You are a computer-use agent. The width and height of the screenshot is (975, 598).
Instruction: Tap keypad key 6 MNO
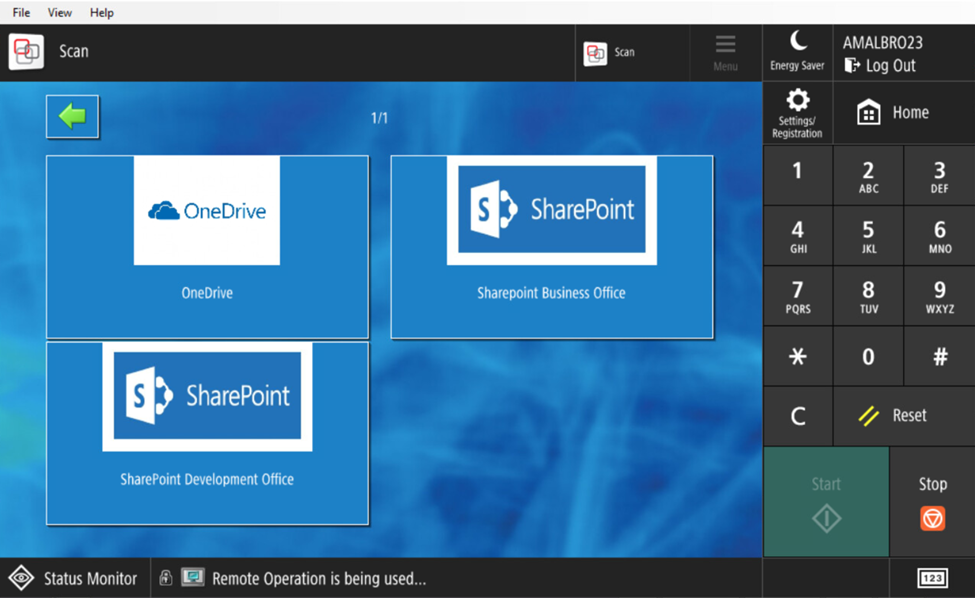pos(940,236)
